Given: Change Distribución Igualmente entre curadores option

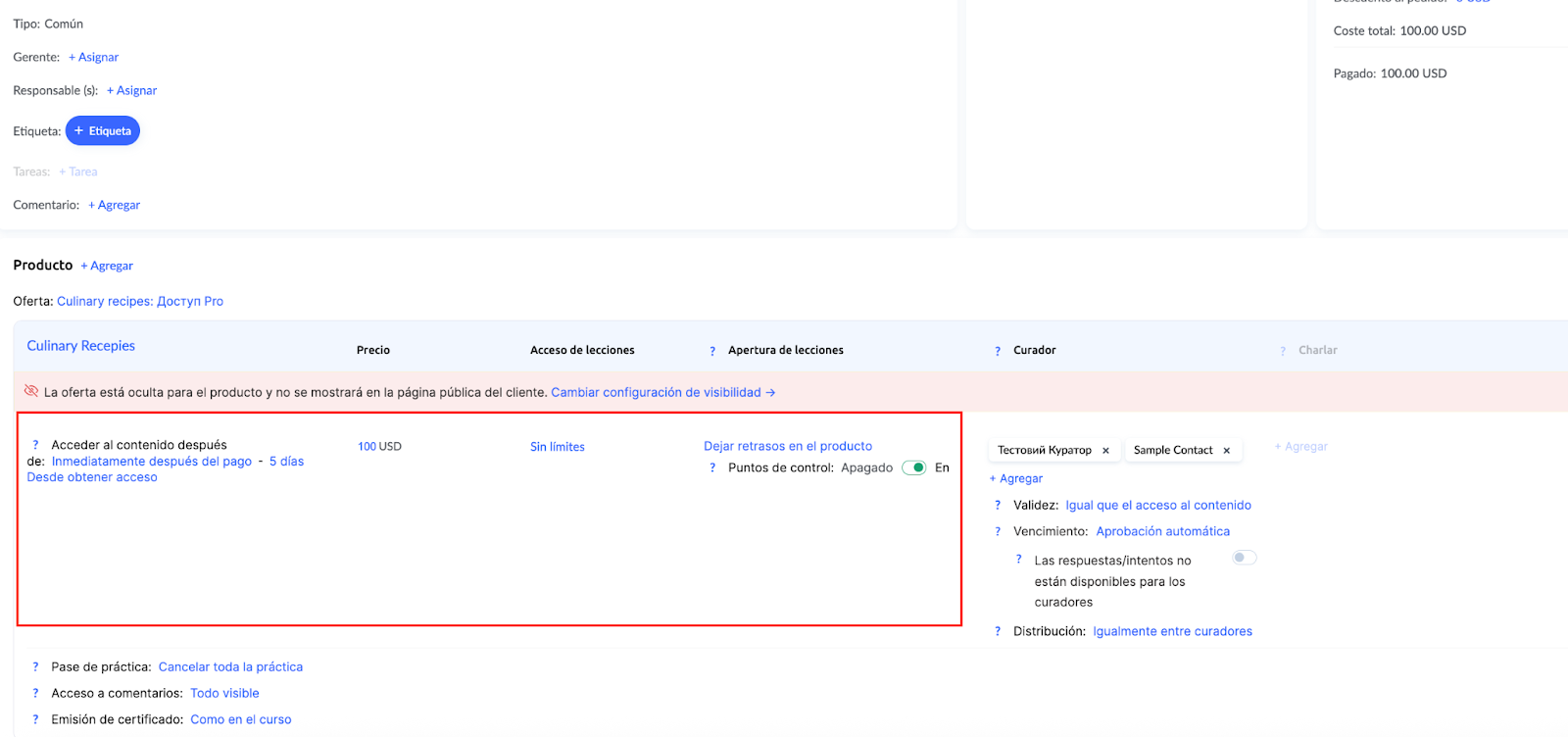Looking at the screenshot, I should click(1172, 631).
